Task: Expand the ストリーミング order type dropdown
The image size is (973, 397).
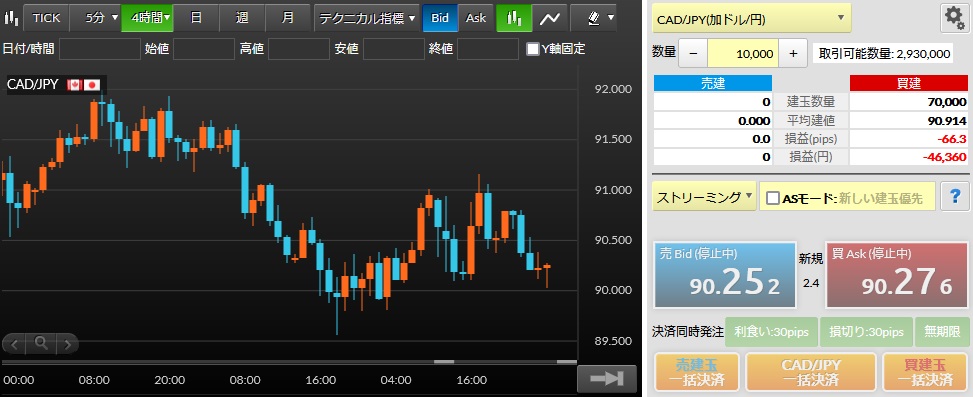Action: tap(704, 197)
